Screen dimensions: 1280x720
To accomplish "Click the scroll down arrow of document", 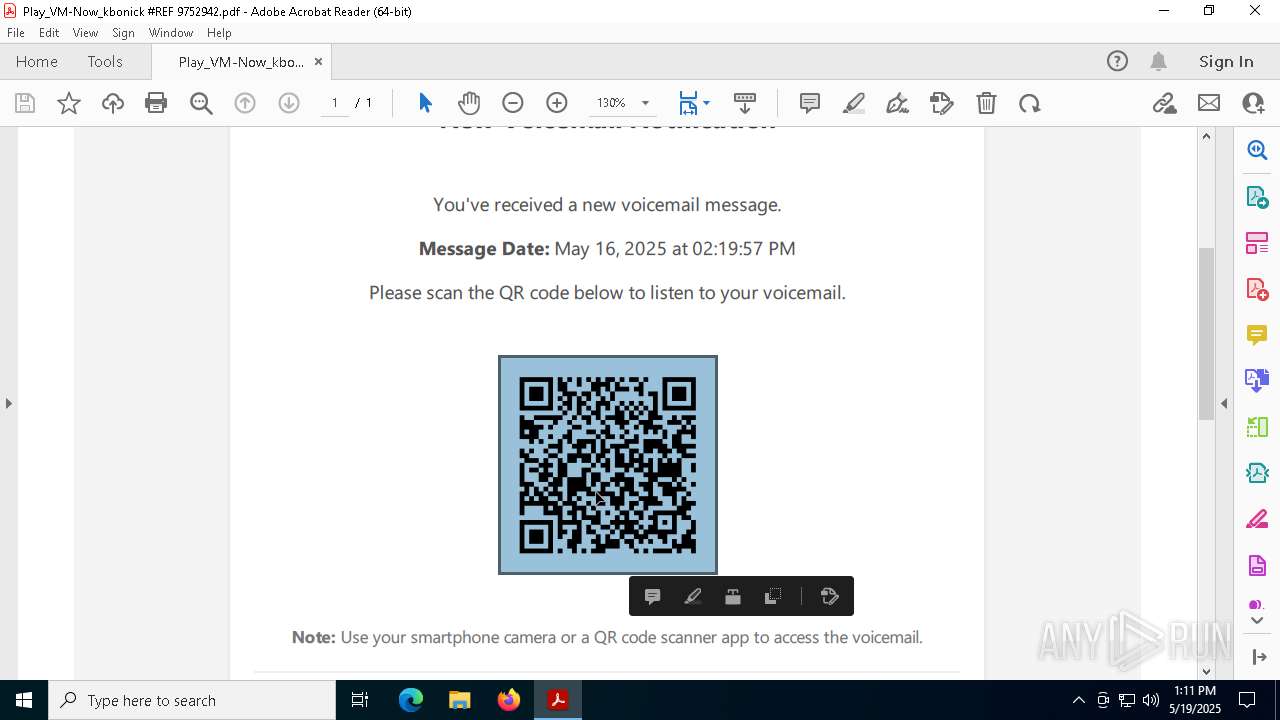I will 1206,671.
